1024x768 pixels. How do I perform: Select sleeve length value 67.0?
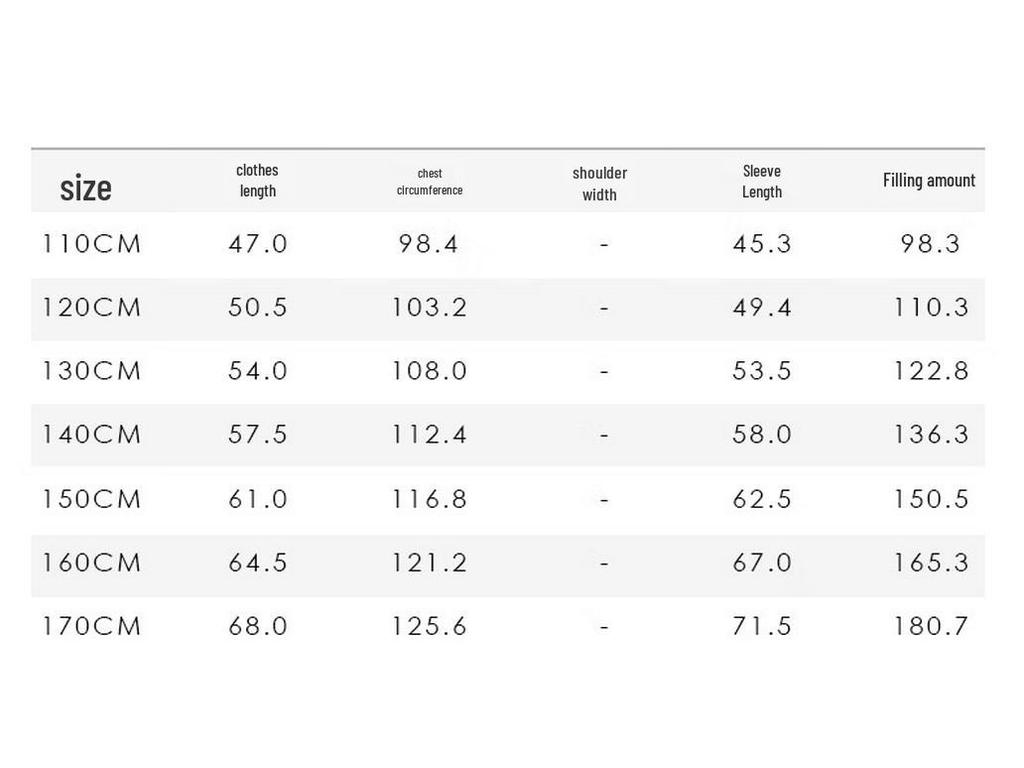[762, 563]
